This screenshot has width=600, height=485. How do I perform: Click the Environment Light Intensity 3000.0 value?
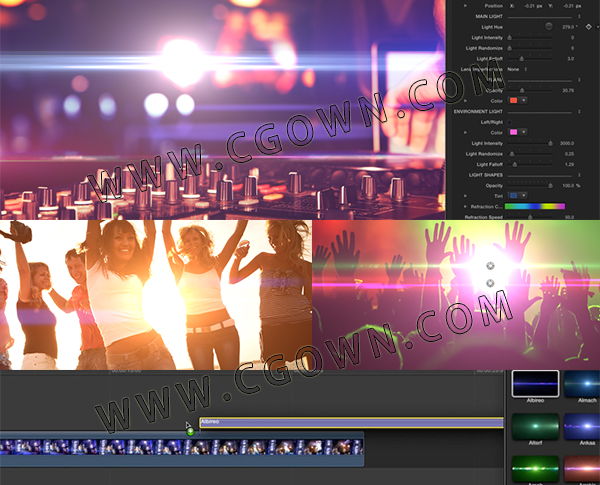coord(567,143)
